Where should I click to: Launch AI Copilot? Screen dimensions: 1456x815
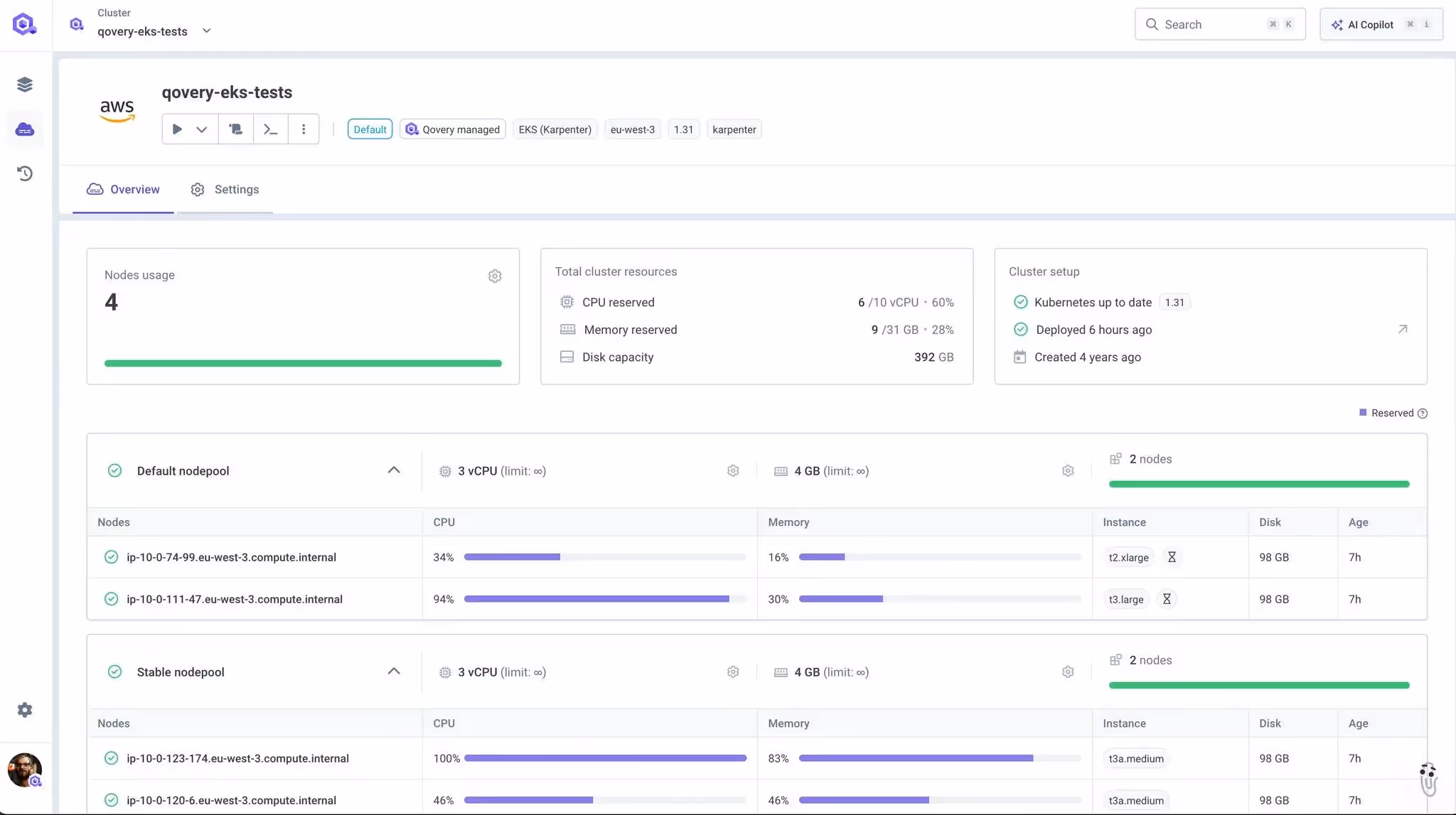tap(1369, 23)
